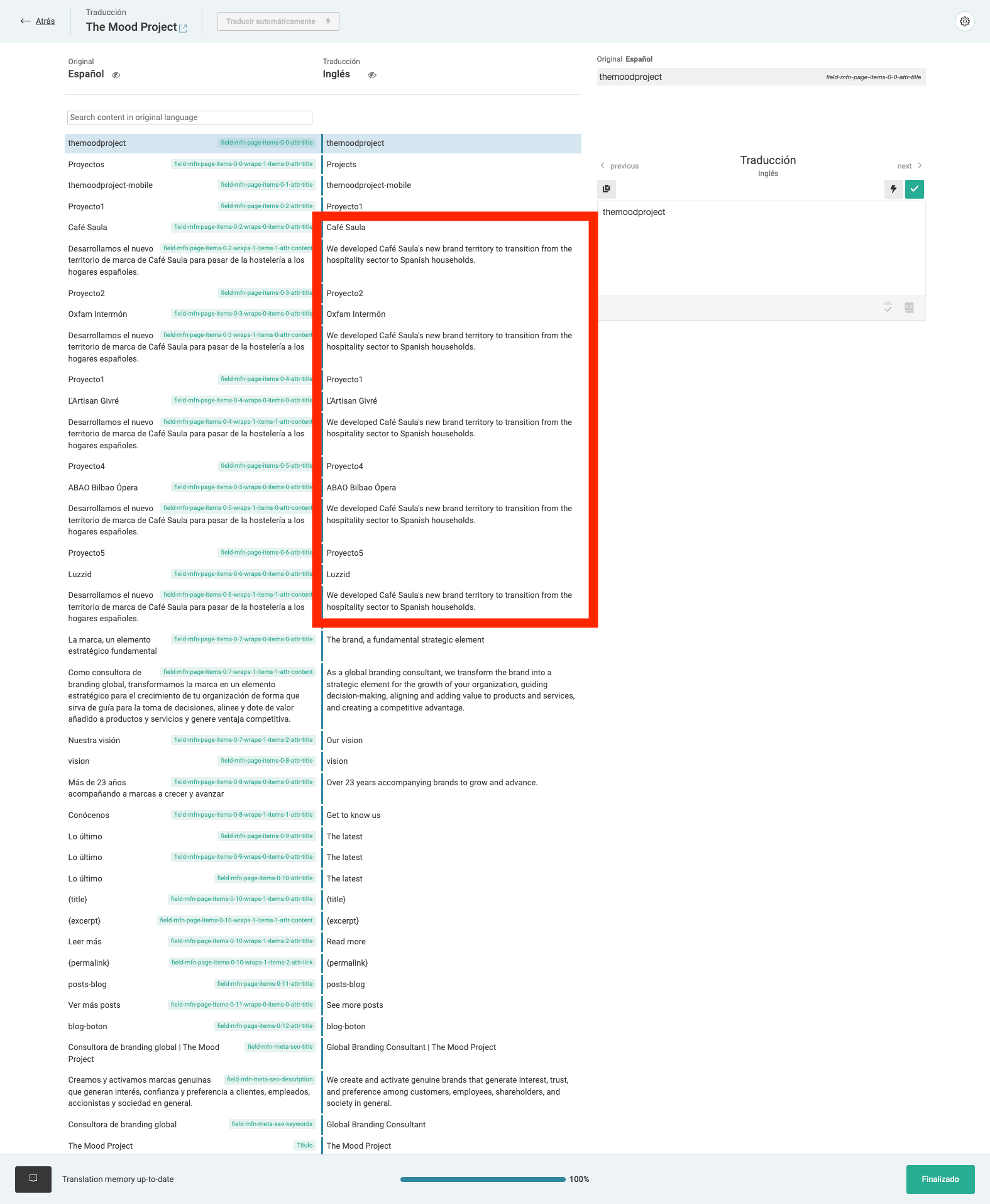This screenshot has height=1204, width=990.
Task: Select original row '{title}'
Action: [x=192, y=900]
